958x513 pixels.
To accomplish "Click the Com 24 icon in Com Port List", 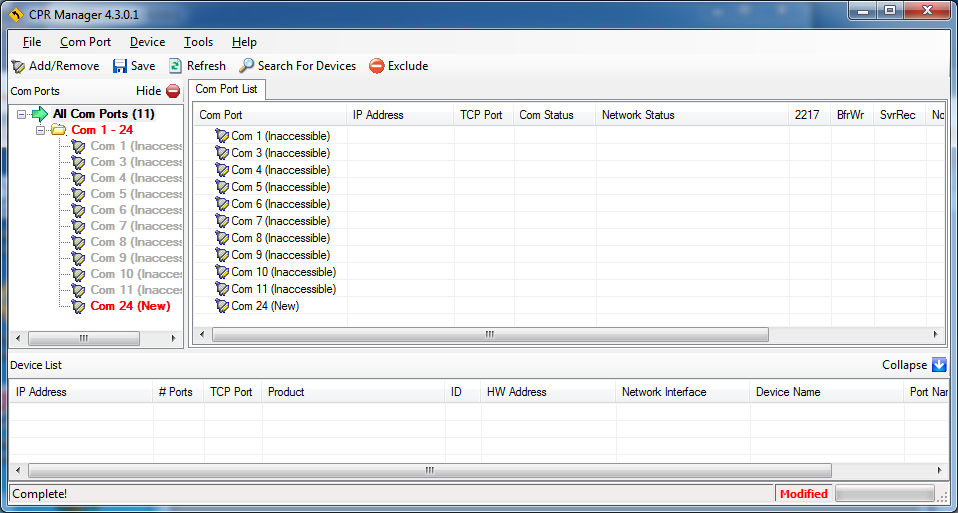I will pos(222,306).
